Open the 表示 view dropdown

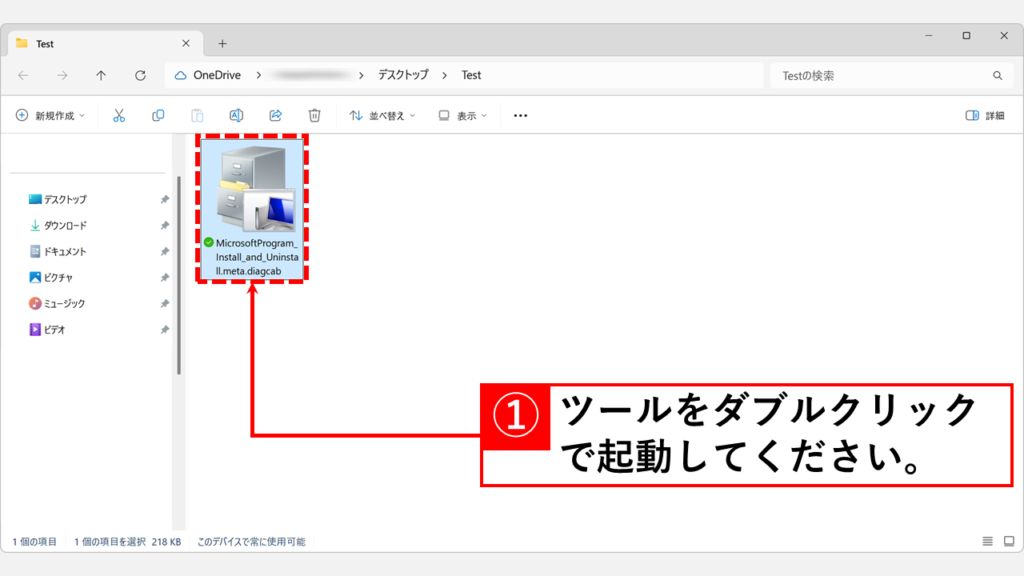462,116
